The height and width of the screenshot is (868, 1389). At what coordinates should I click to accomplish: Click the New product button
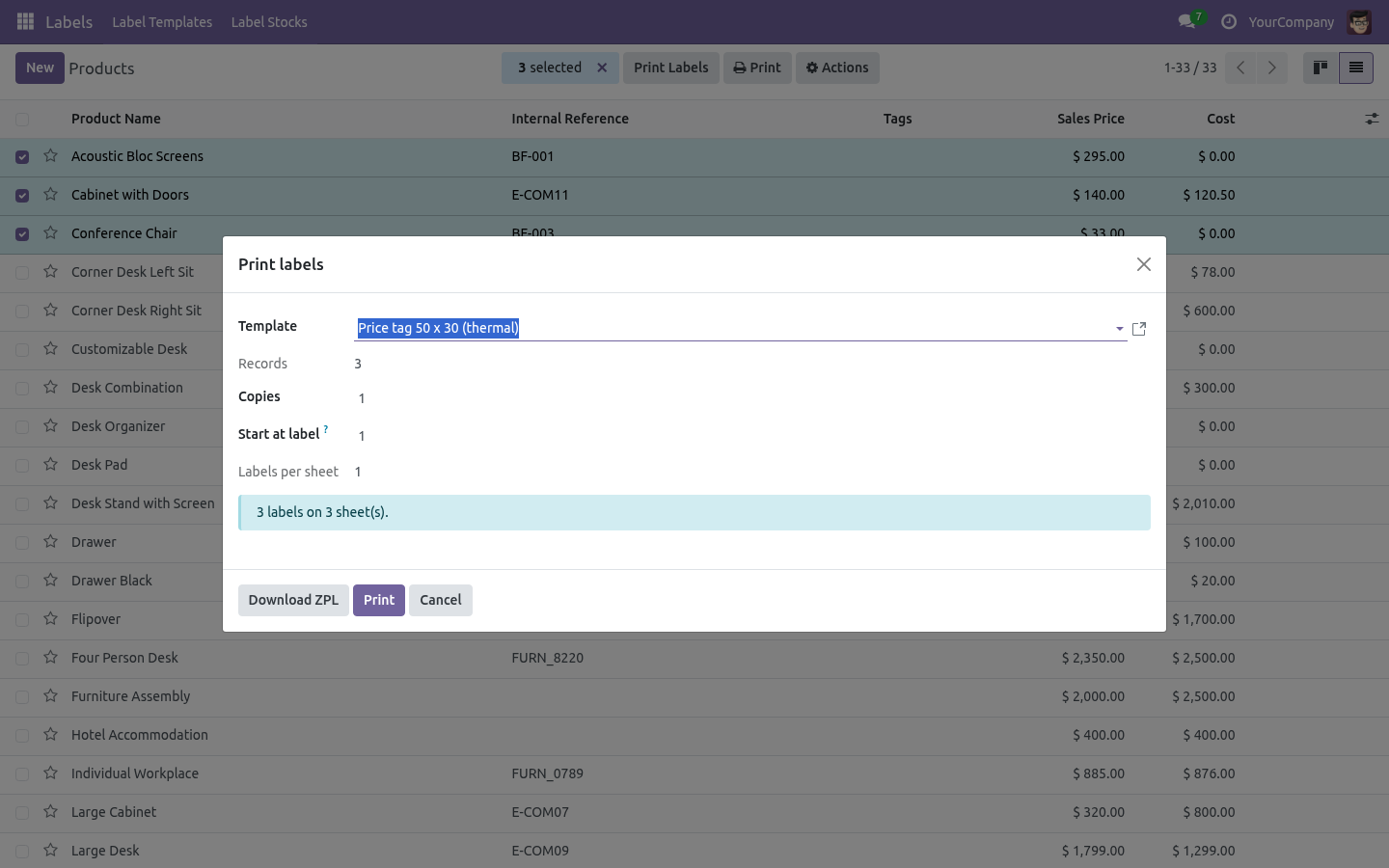pos(40,68)
